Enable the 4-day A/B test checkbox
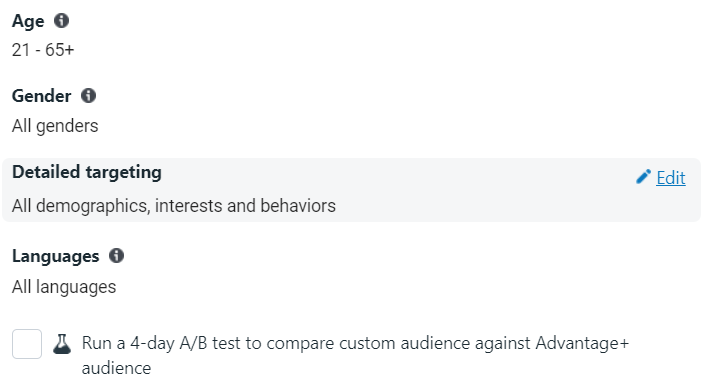This screenshot has height=391, width=707. (27, 344)
